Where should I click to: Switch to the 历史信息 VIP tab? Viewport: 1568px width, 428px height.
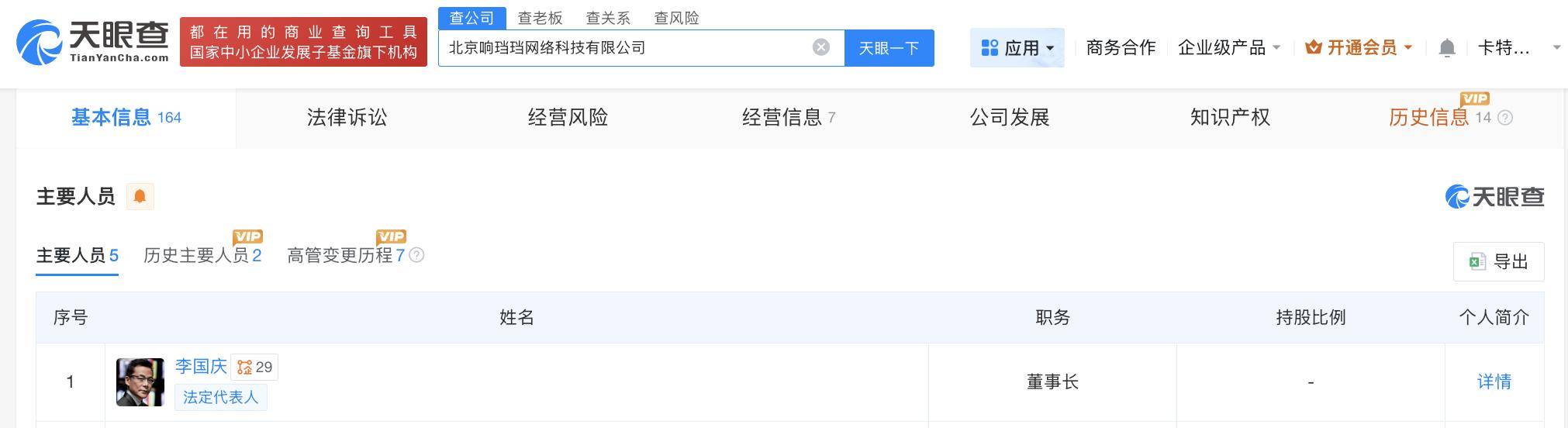pyautogui.click(x=1439, y=118)
